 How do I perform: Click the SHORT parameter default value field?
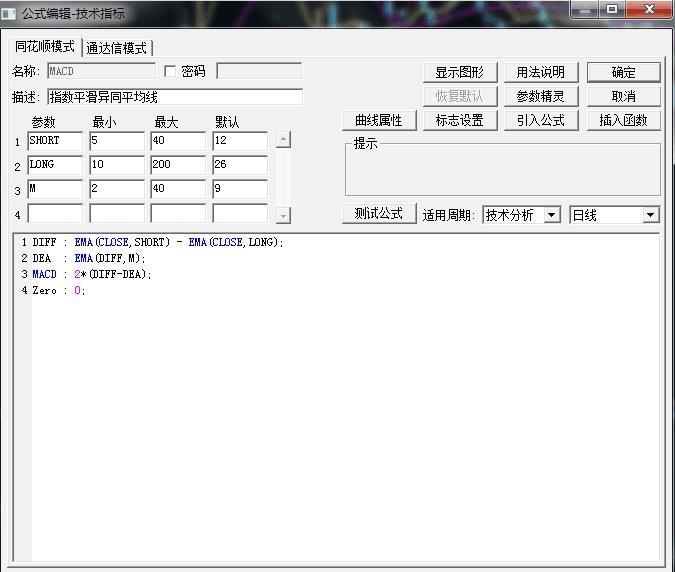pyautogui.click(x=240, y=141)
